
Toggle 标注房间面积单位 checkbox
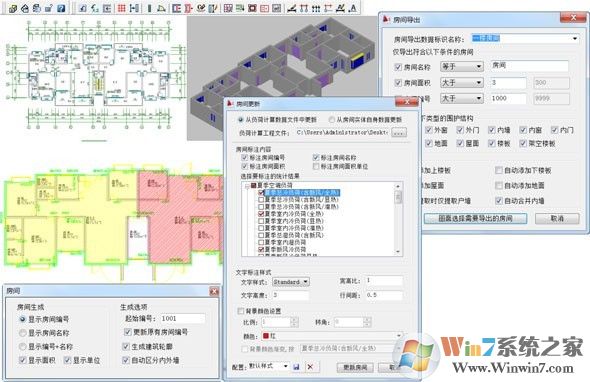(x=316, y=166)
